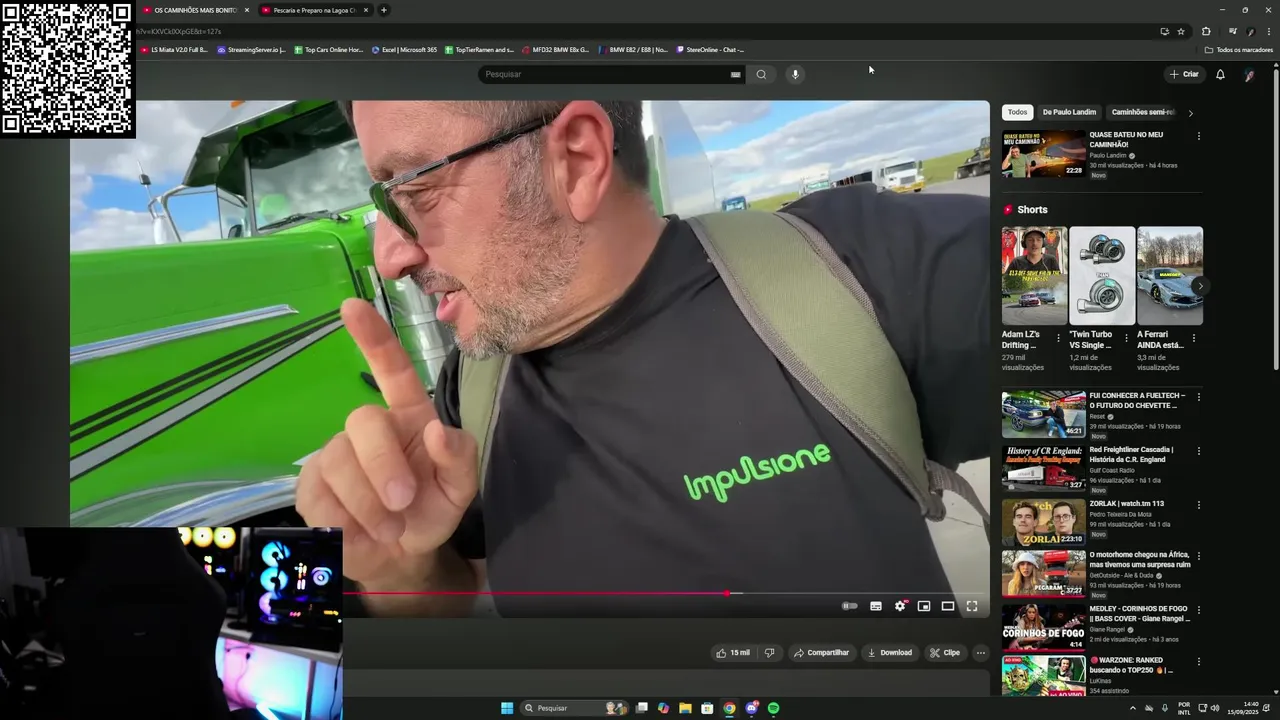Open options for Twin Turbo short
Image resolution: width=1280 pixels, height=720 pixels.
(1126, 338)
